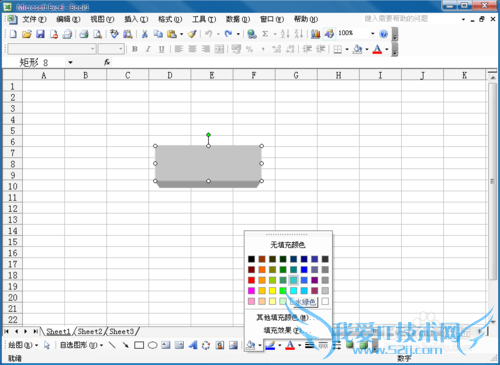
Task: Apply AutoSum with the sigma icon
Action: point(265,34)
